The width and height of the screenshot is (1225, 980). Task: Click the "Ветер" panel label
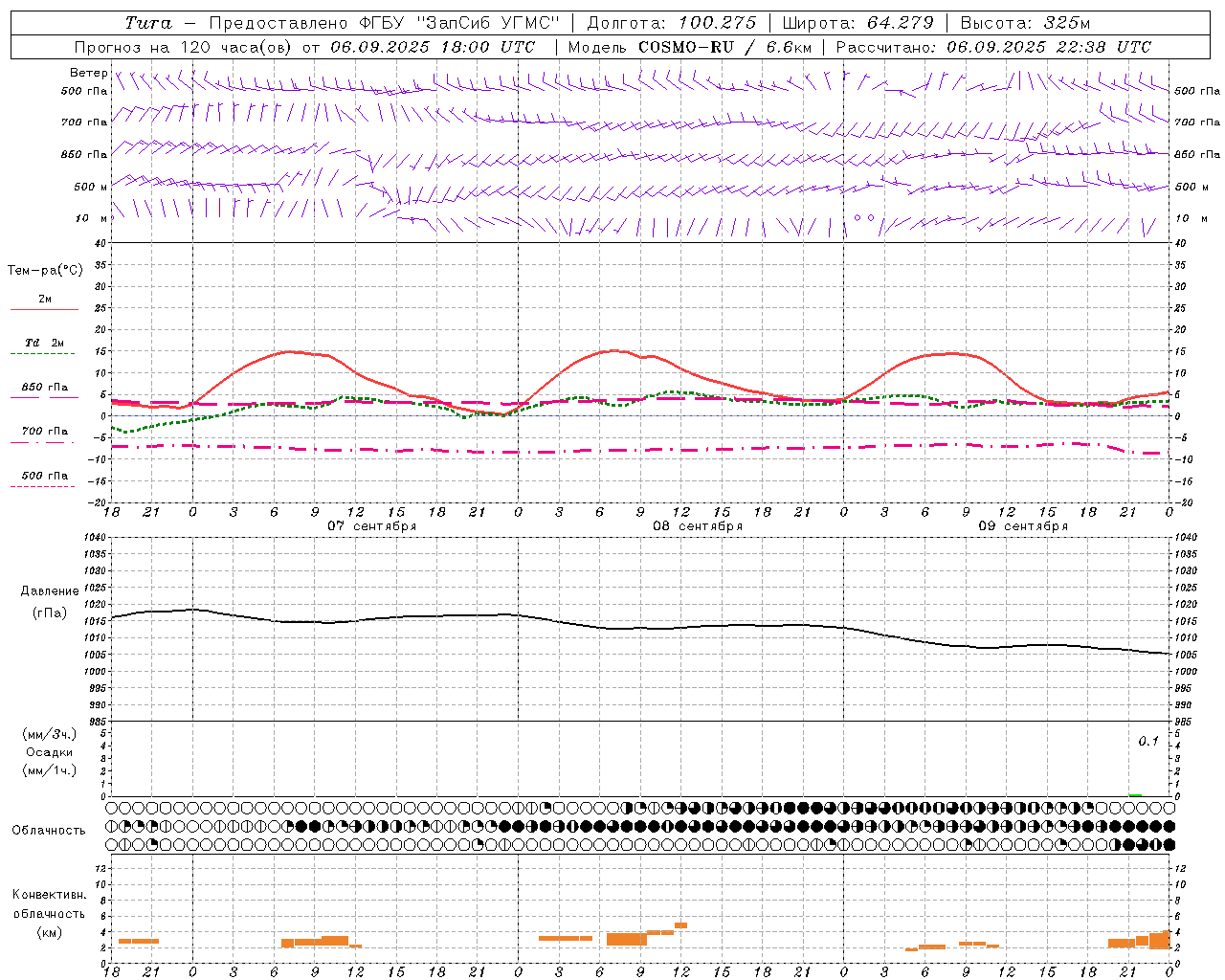(88, 73)
